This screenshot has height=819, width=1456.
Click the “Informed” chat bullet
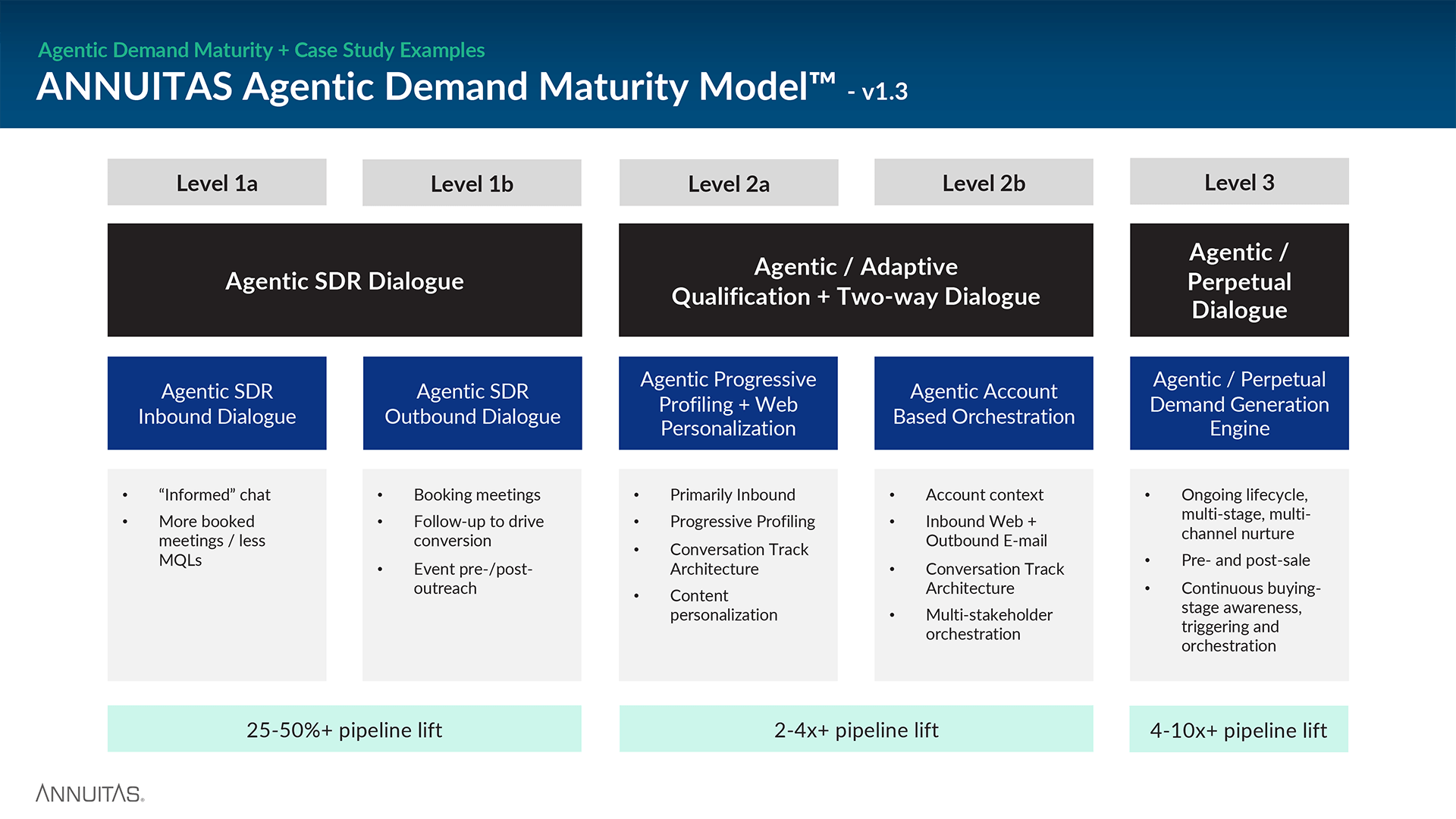215,494
